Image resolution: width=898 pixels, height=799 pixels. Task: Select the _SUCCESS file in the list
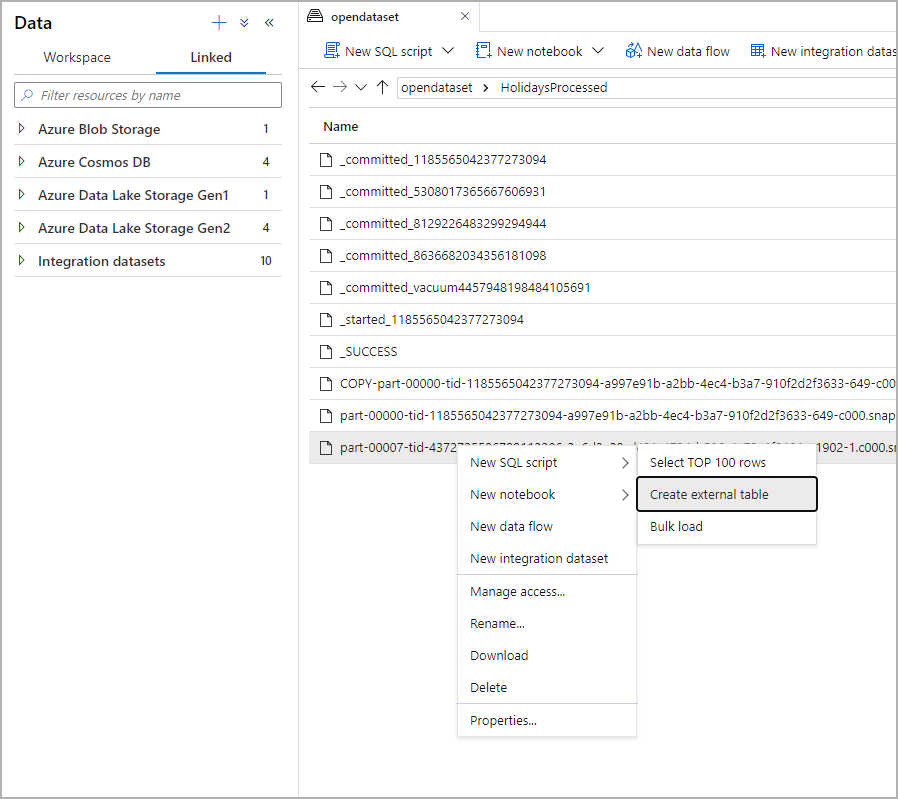point(368,352)
